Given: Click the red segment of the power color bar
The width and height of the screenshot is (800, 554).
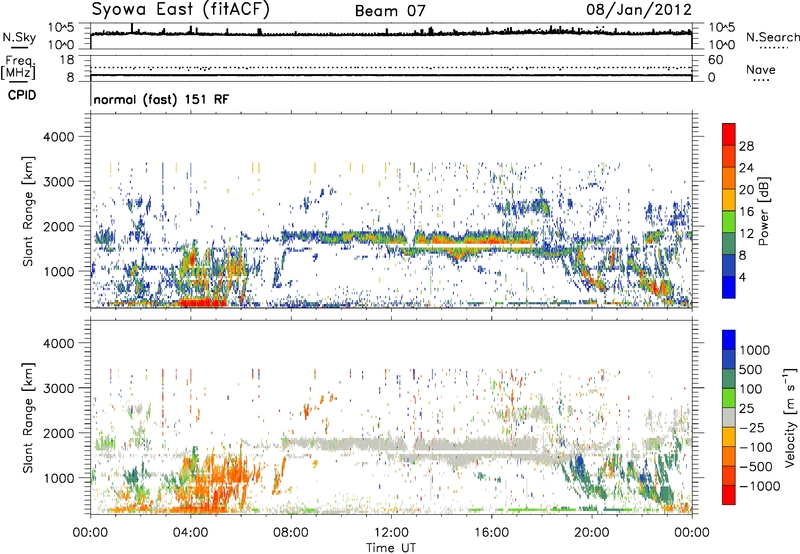Looking at the screenshot, I should 729,134.
